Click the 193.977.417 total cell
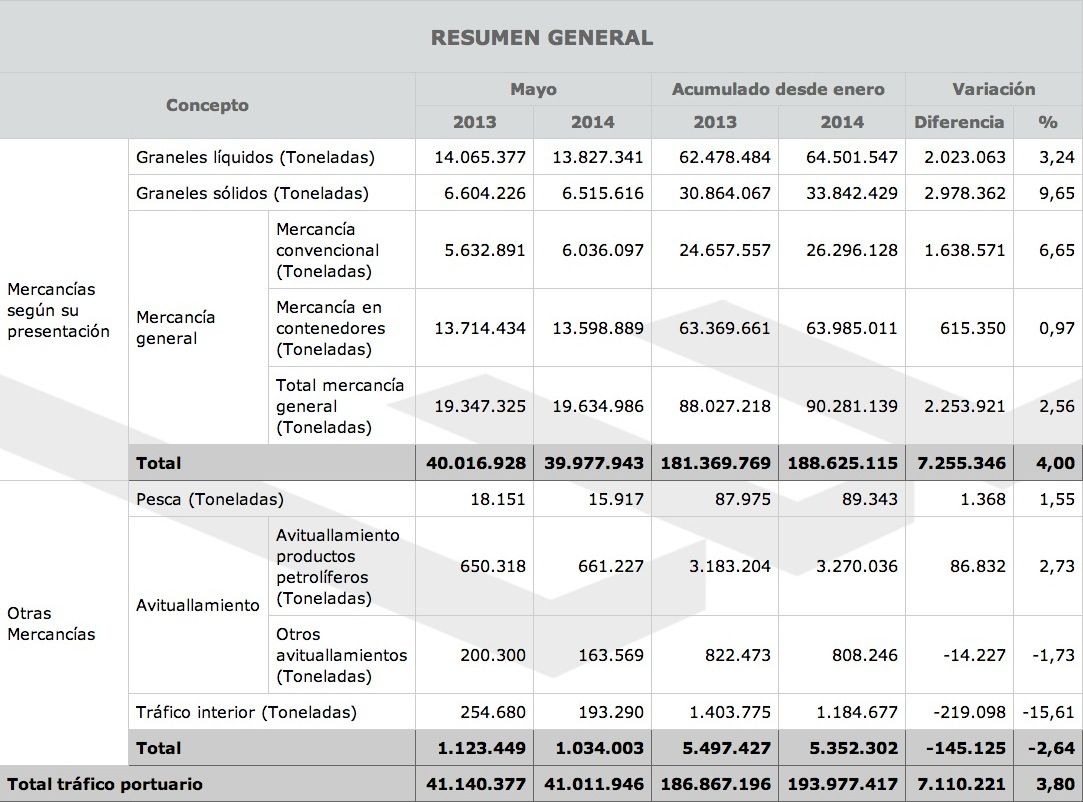This screenshot has width=1083, height=802. (841, 784)
